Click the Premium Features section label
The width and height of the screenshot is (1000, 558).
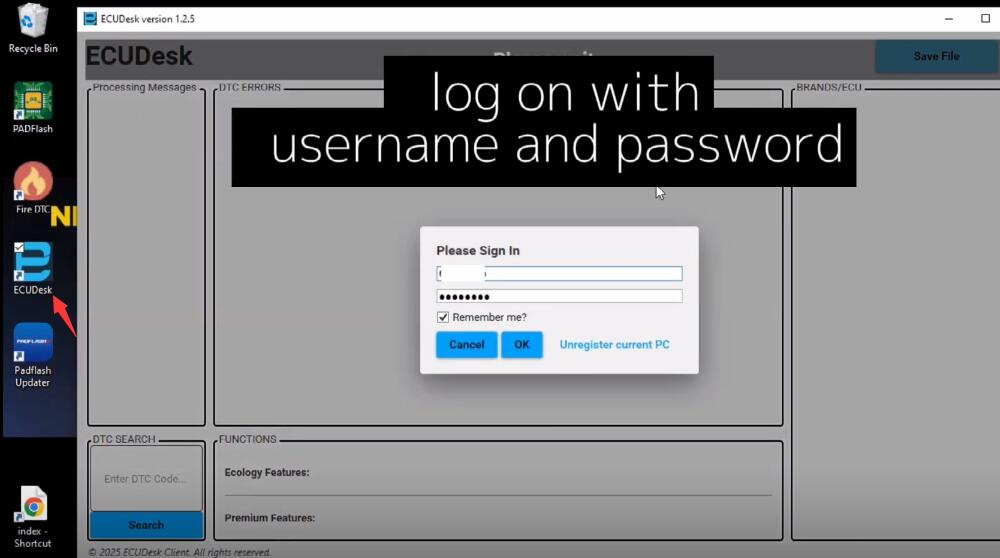click(270, 518)
